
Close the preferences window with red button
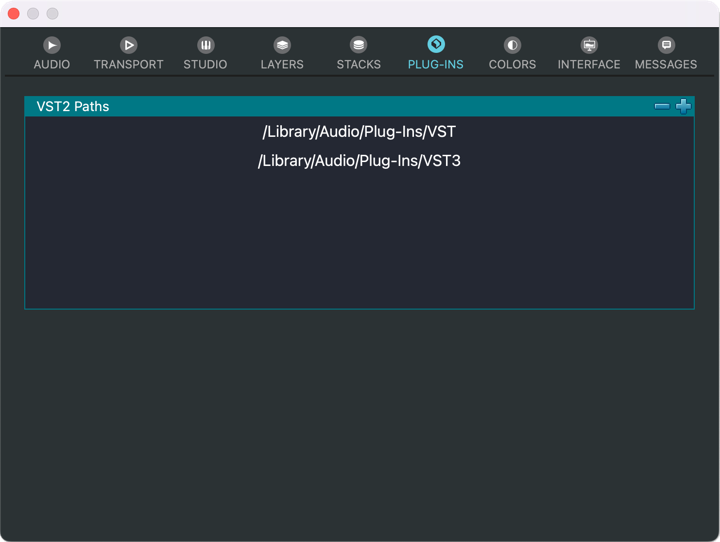[x=14, y=13]
